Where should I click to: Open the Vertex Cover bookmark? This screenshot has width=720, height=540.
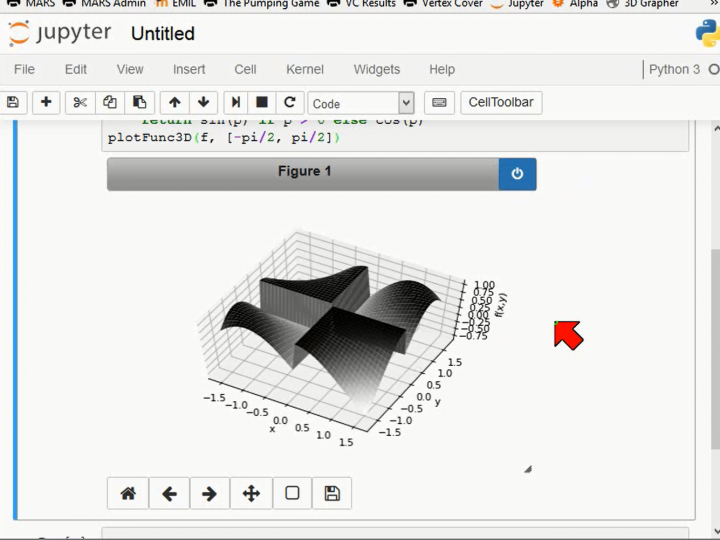(443, 4)
